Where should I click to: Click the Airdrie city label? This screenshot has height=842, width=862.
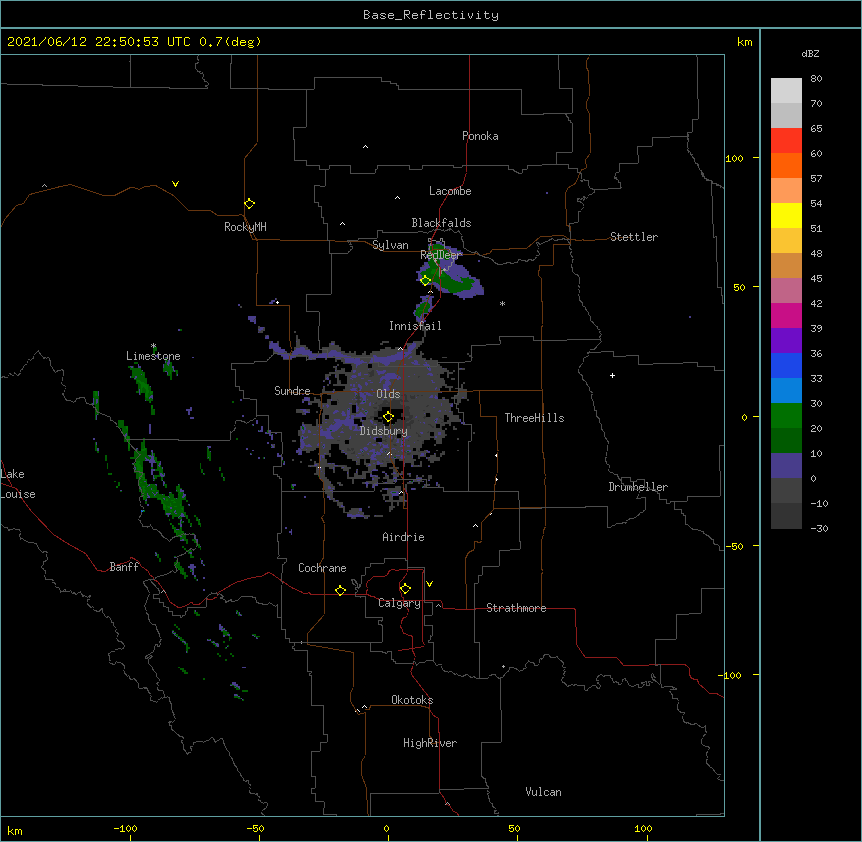404,537
